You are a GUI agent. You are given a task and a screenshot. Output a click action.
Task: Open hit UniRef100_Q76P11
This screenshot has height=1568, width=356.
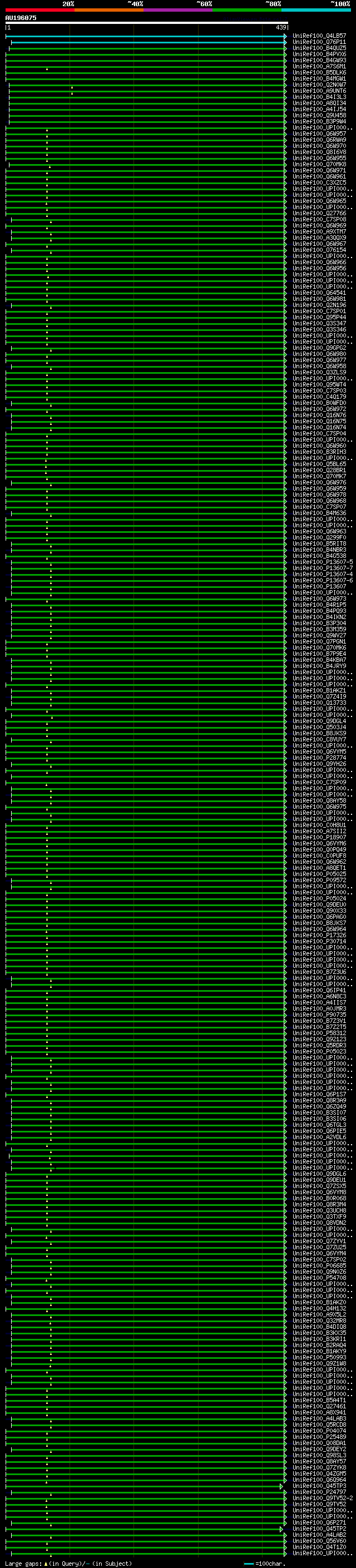319,42
